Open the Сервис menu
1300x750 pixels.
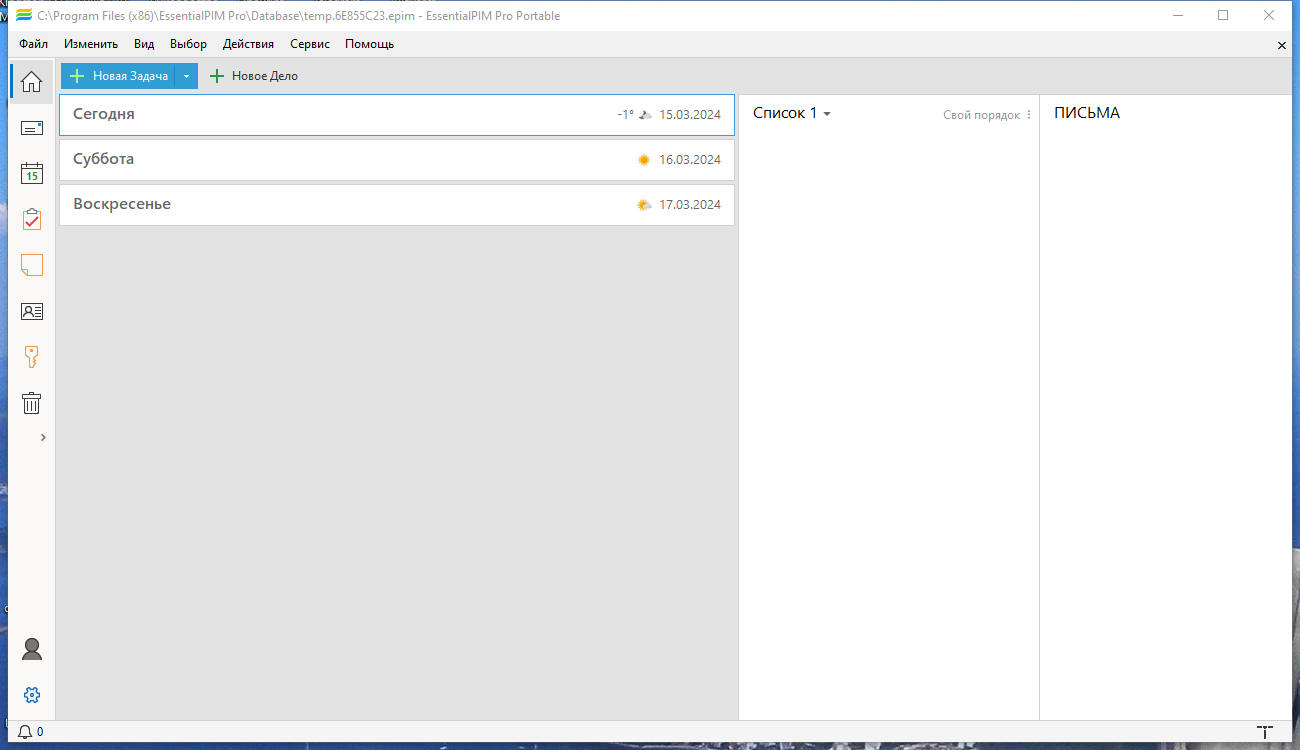[x=310, y=44]
